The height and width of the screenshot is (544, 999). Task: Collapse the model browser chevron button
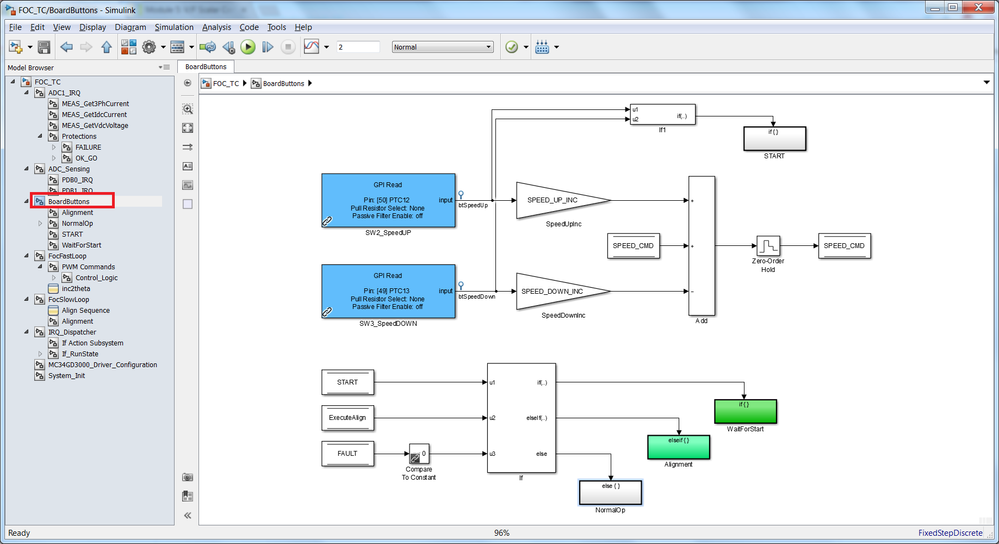tap(187, 515)
